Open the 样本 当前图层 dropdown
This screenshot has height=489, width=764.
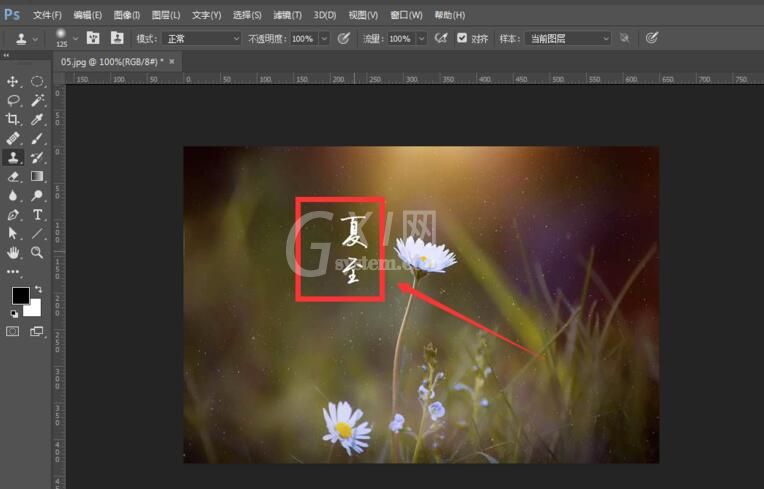pyautogui.click(x=568, y=38)
